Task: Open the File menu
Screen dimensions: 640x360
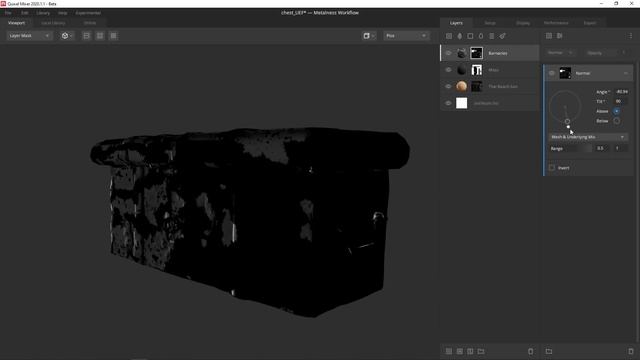Action: click(8, 13)
